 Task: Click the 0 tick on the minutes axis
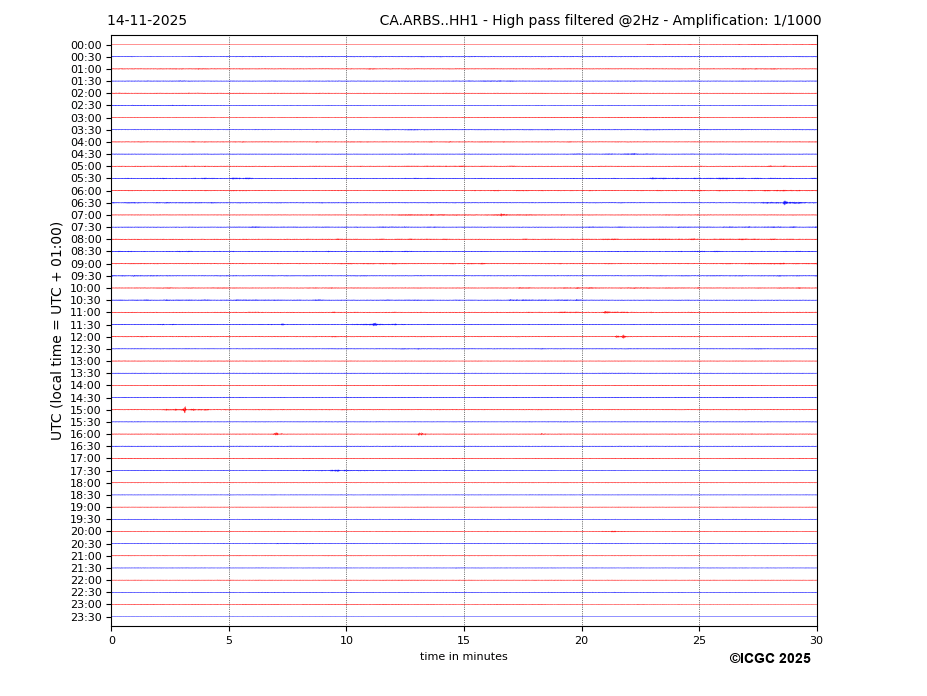pos(112,640)
